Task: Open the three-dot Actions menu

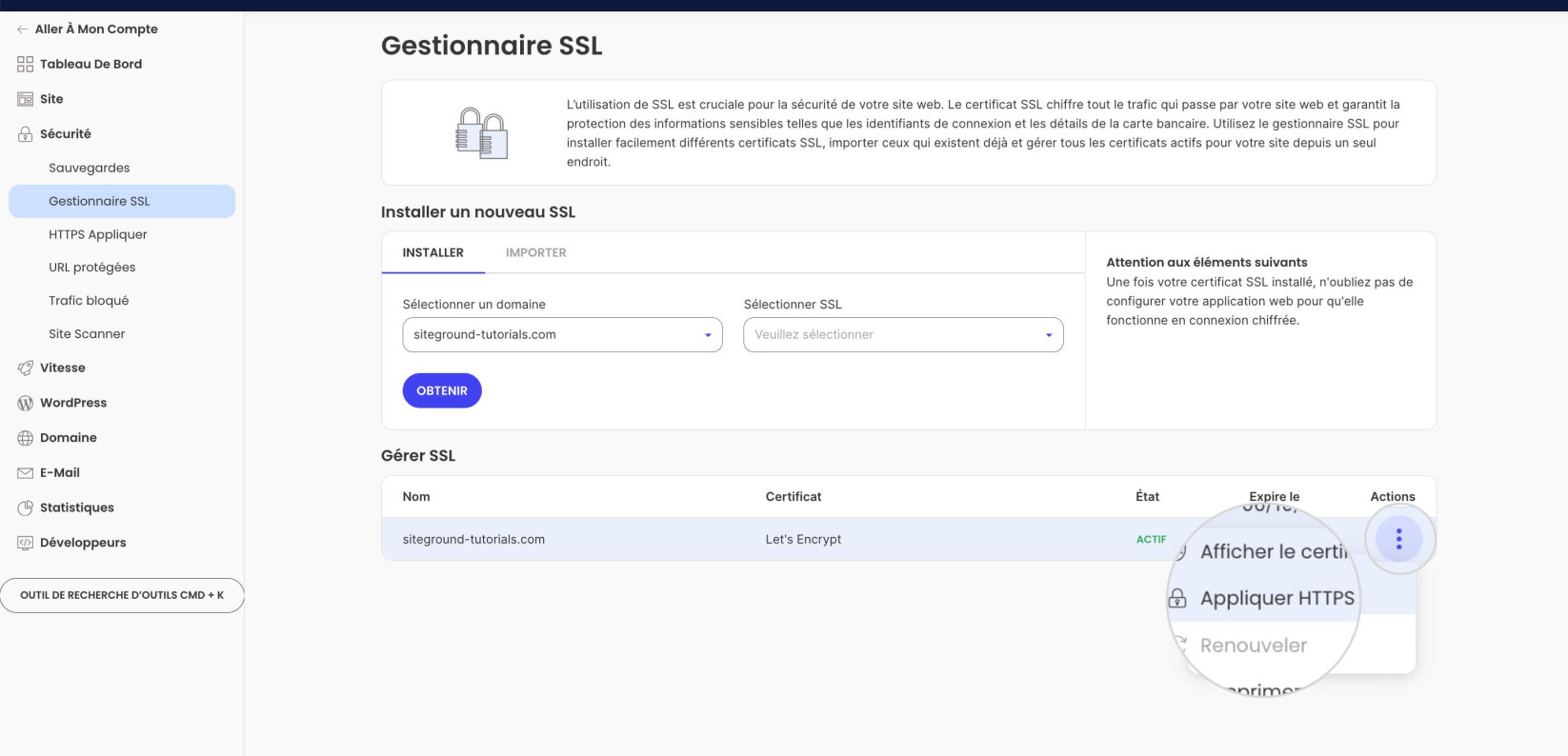Action: coord(1398,539)
